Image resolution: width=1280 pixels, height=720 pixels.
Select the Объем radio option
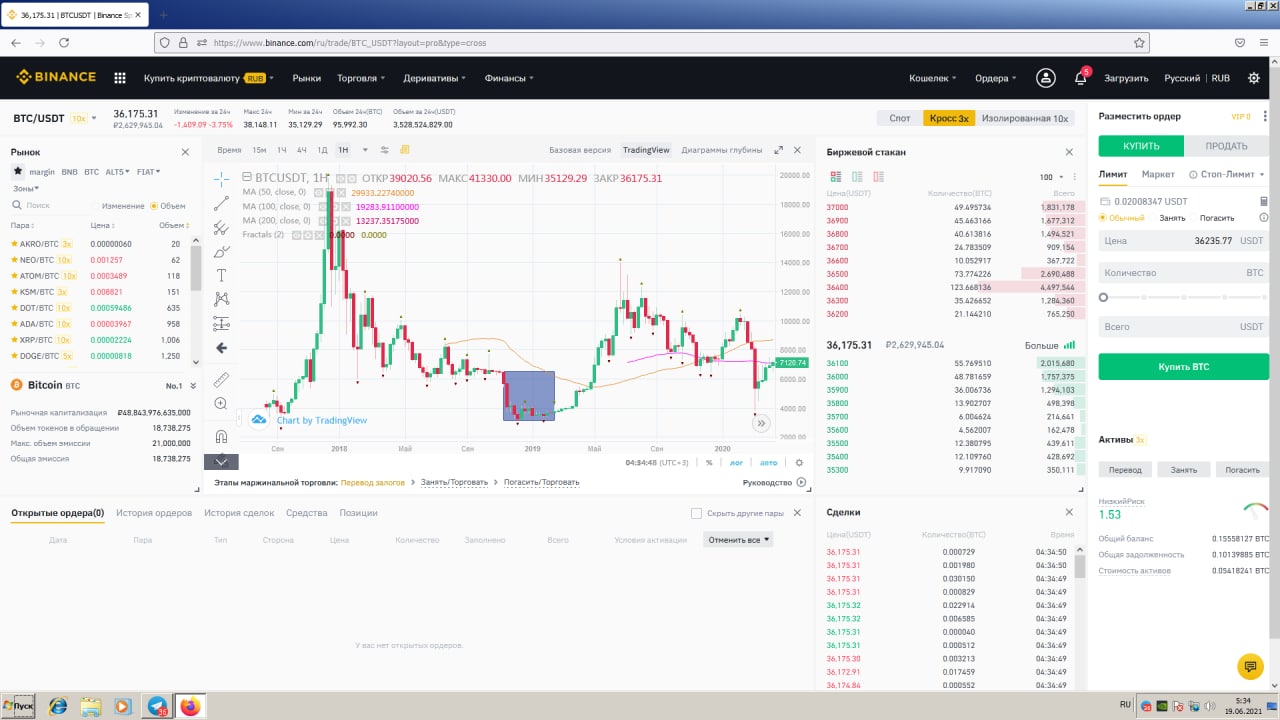[x=167, y=206]
